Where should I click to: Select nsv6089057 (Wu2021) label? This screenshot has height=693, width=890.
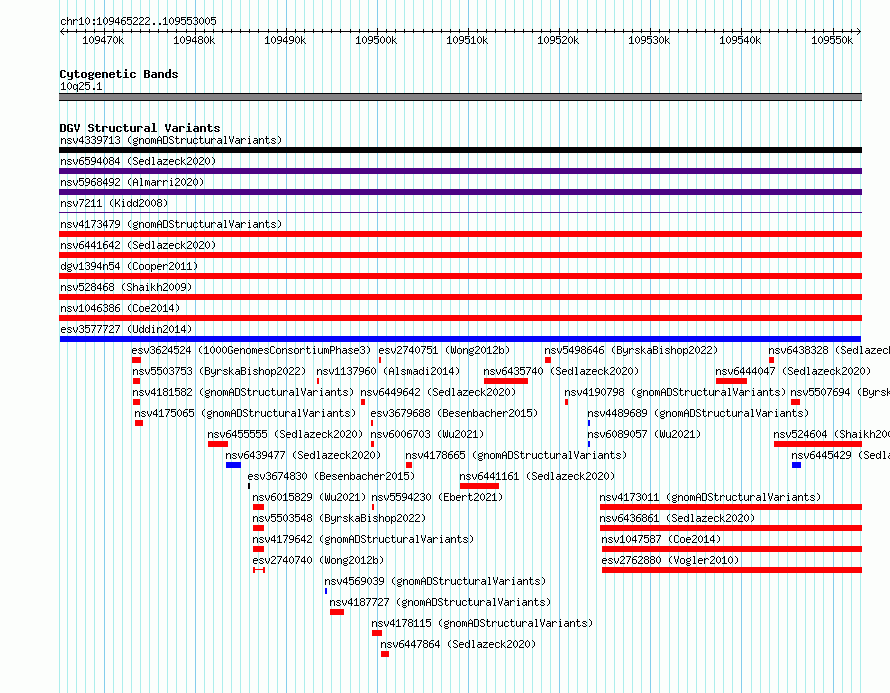pos(644,434)
